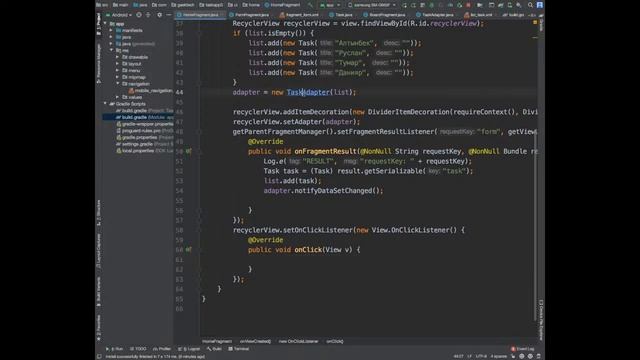Click the search everywhere magnifier icon
The height and width of the screenshot is (360, 640).
coord(530,5)
